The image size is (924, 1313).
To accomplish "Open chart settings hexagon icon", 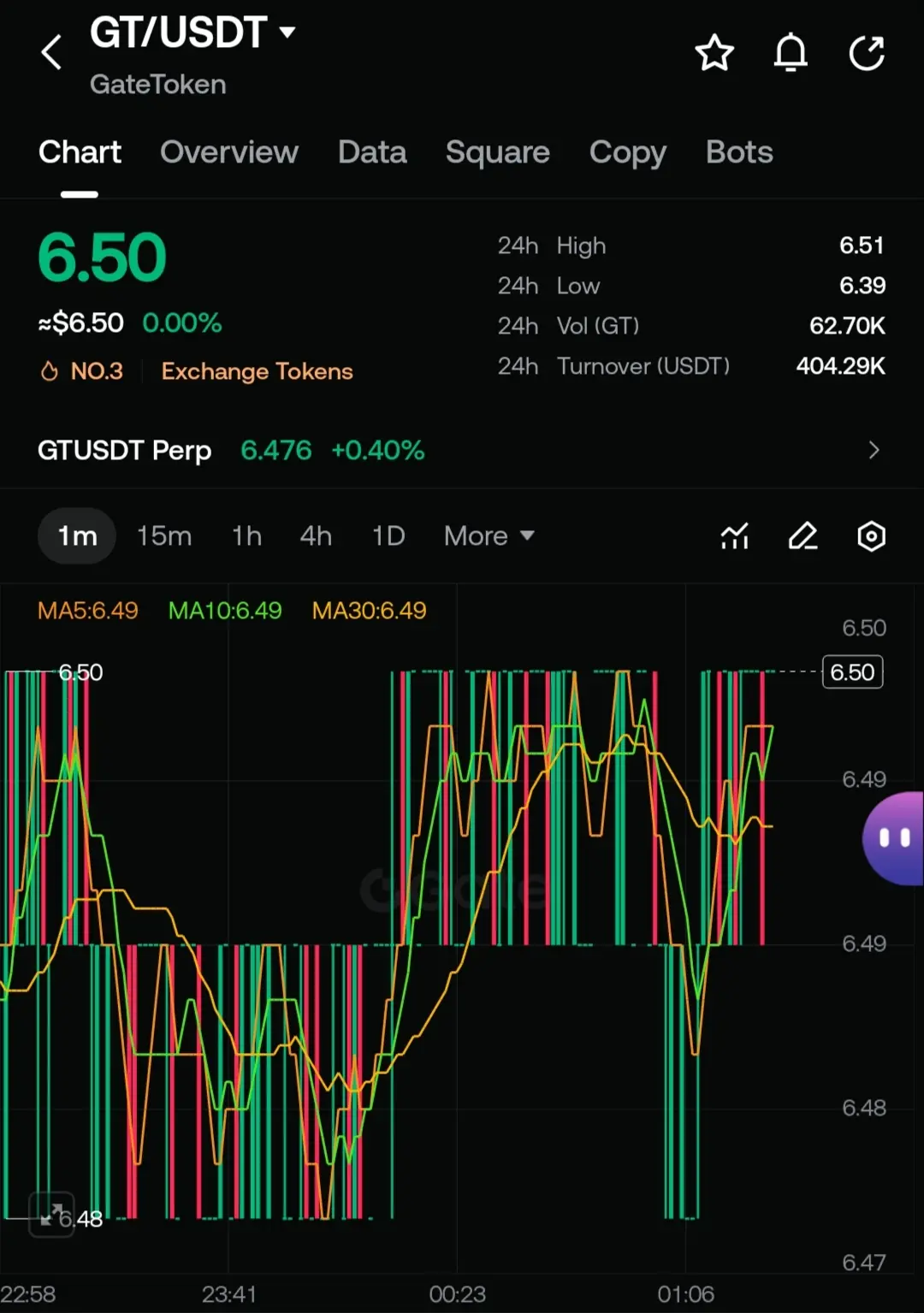I will (871, 536).
